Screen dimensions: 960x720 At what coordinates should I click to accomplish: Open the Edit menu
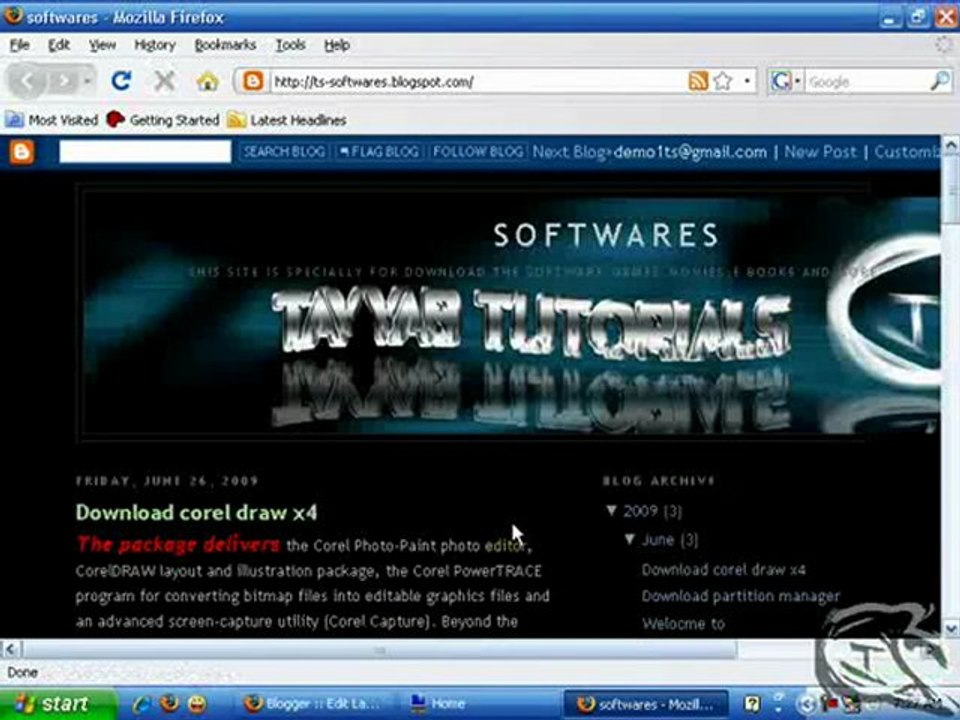59,45
